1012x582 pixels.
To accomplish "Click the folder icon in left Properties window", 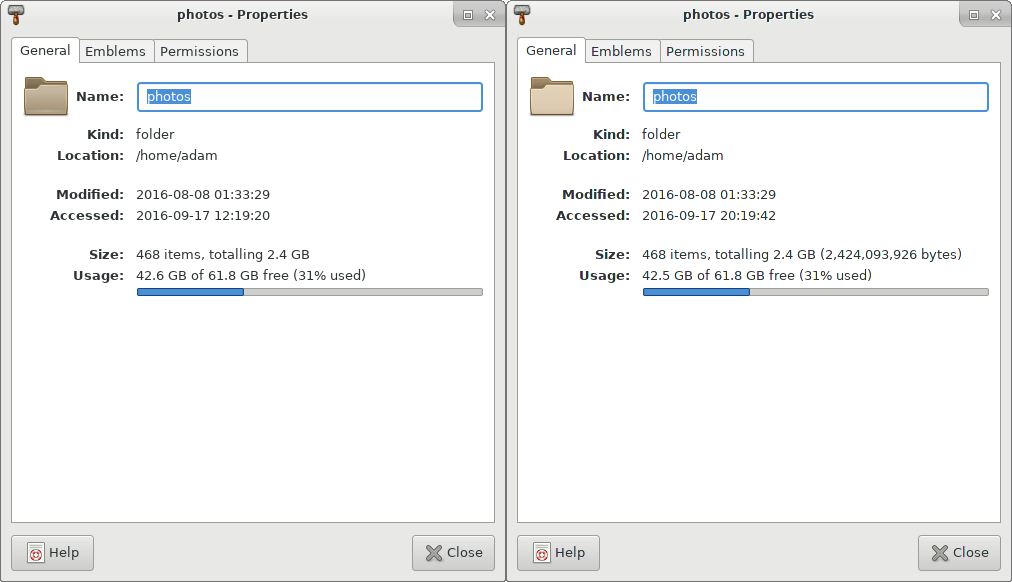I will (45, 97).
